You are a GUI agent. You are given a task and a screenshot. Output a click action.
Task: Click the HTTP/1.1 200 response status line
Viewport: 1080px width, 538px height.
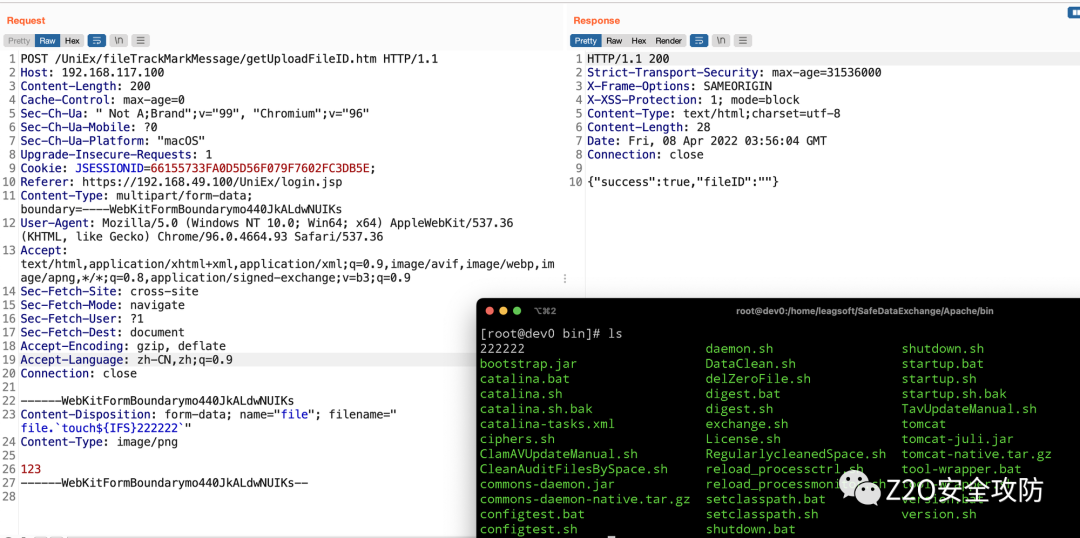point(628,59)
